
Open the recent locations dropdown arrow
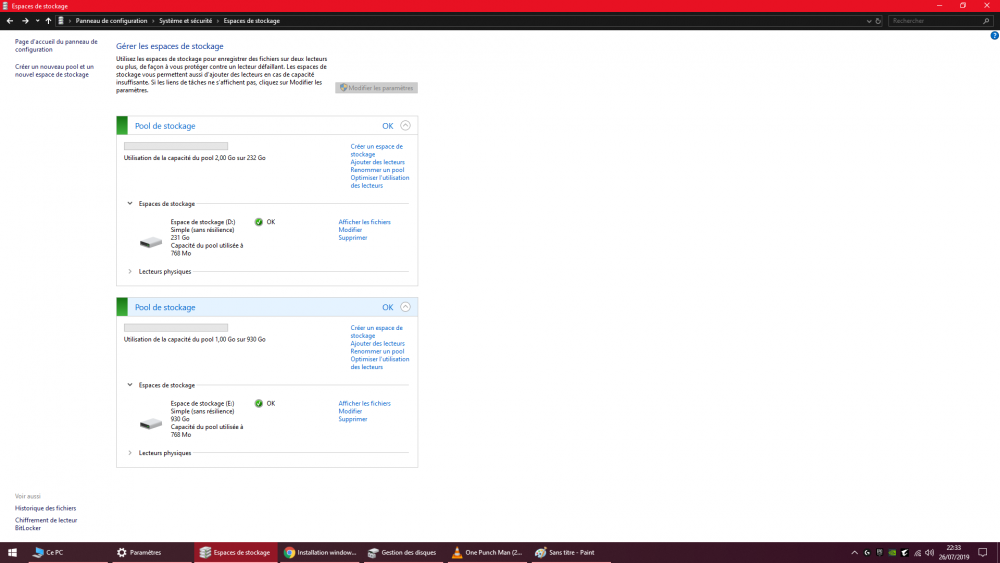click(x=37, y=21)
